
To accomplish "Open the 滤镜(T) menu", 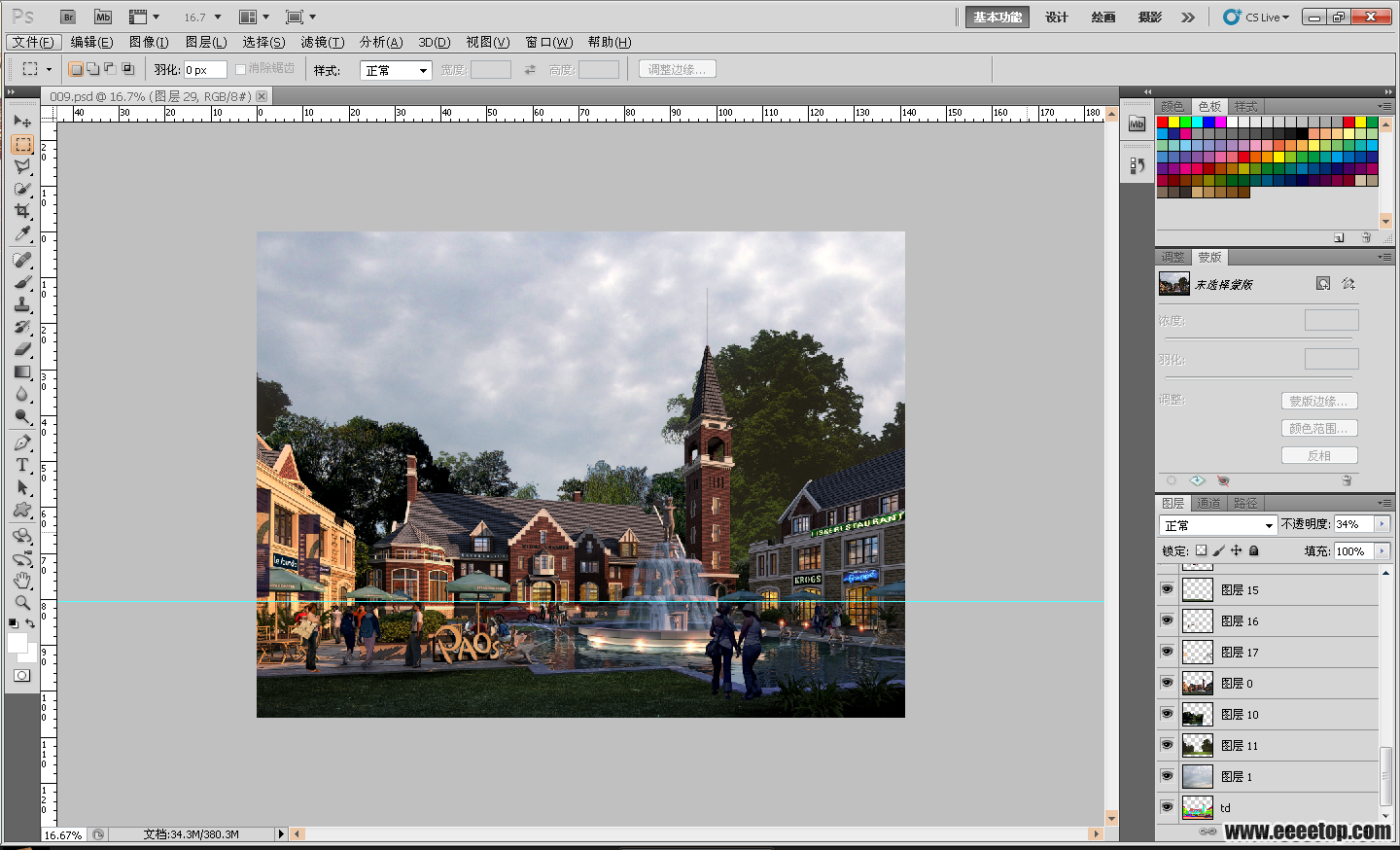I will click(x=322, y=42).
